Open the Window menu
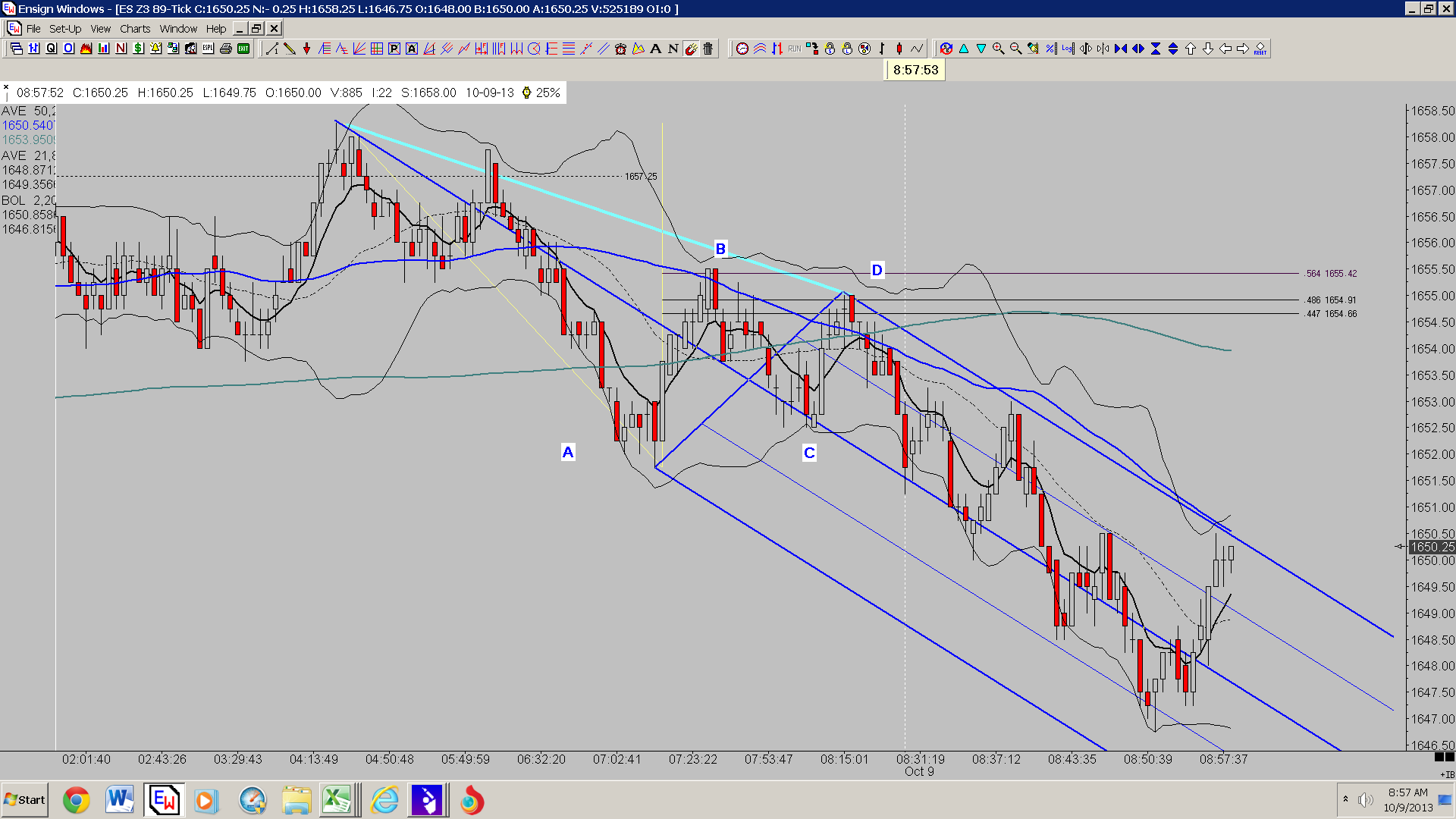The height and width of the screenshot is (819, 1456). coord(178,29)
